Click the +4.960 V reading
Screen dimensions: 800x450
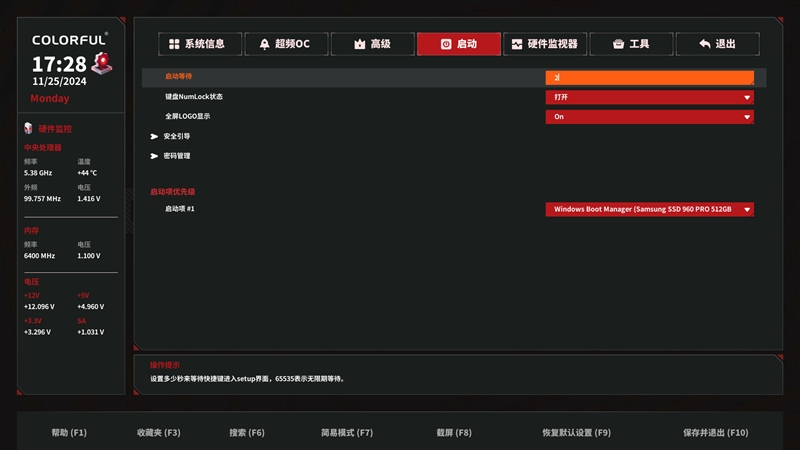[x=91, y=307]
